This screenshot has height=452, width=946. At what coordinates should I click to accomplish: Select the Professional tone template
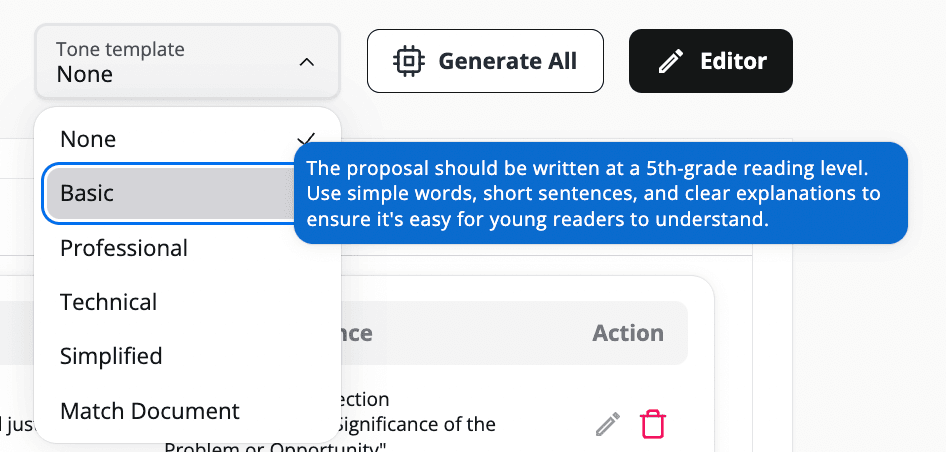[x=124, y=248]
